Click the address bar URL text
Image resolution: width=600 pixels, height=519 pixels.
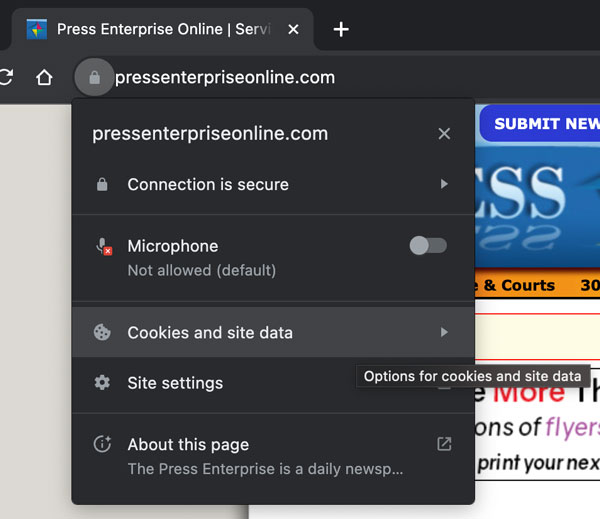[225, 78]
